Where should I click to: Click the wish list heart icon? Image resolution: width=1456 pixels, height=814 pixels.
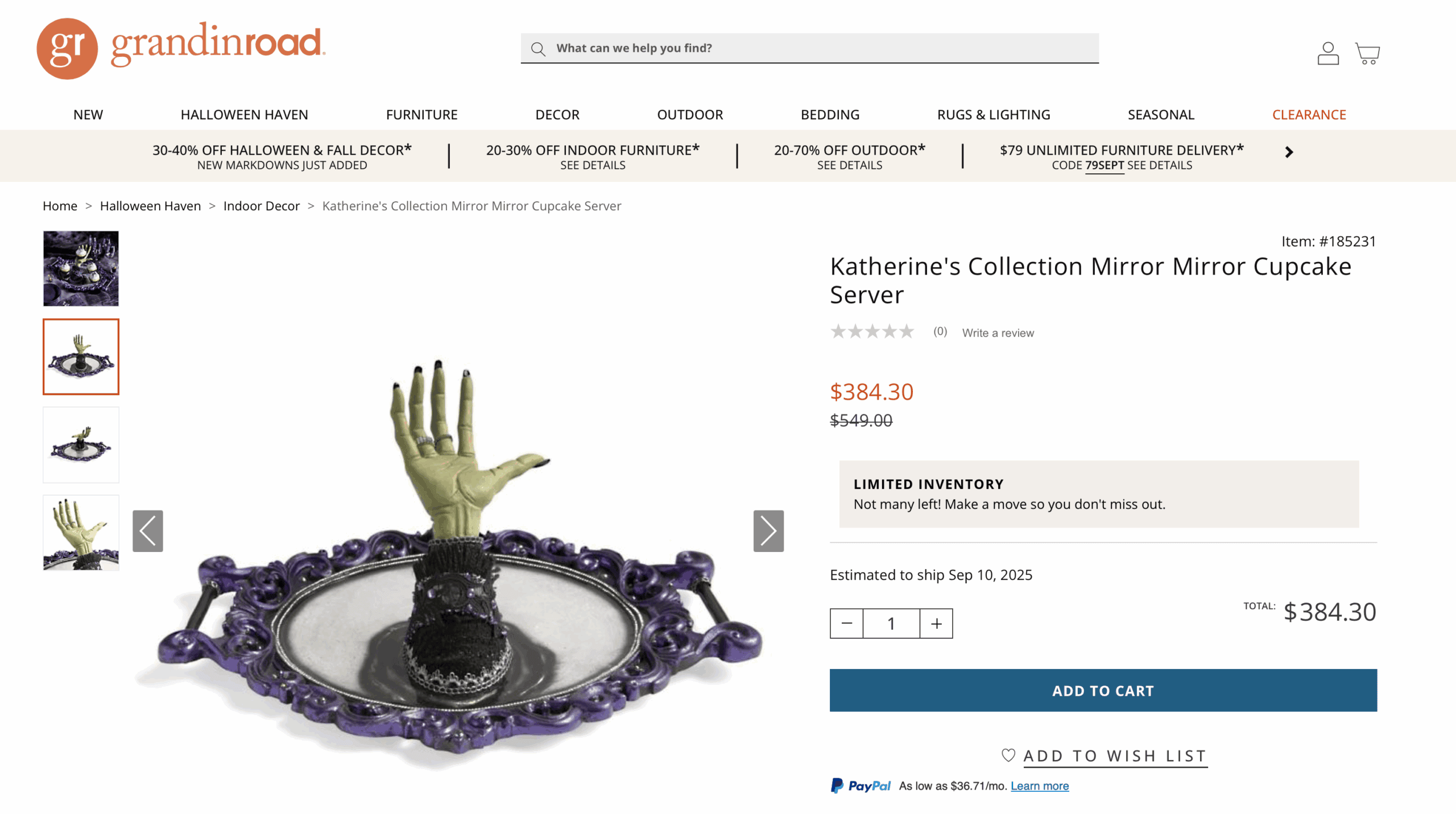(1008, 755)
